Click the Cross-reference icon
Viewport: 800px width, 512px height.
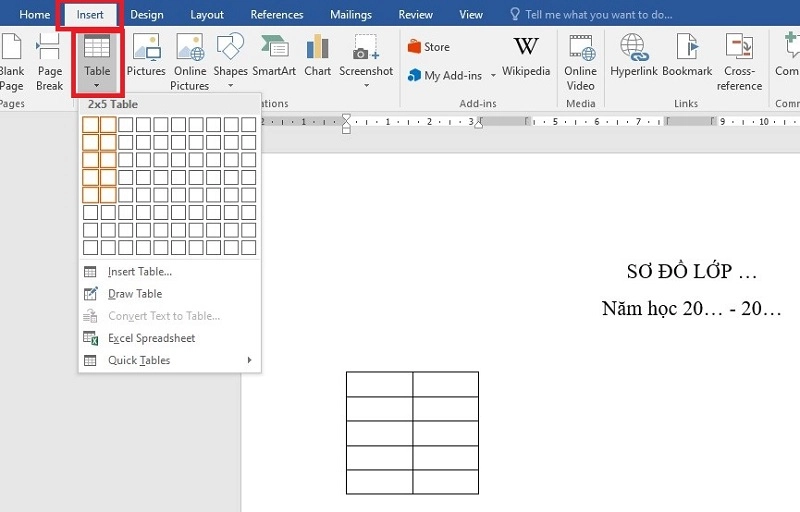click(x=739, y=60)
